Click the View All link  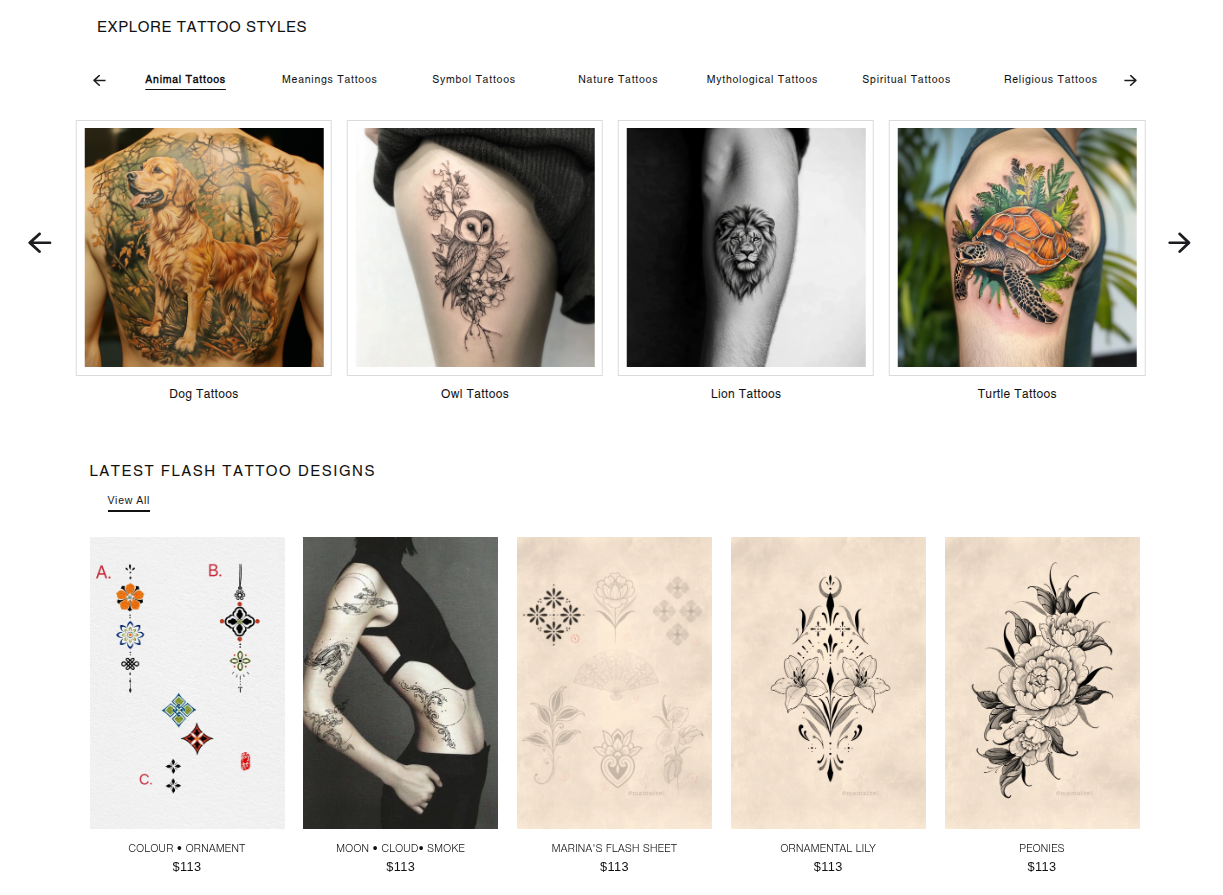click(129, 501)
